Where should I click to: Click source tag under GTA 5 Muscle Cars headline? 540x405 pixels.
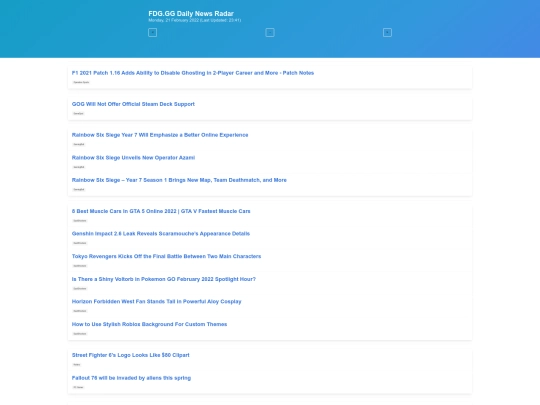click(80, 220)
